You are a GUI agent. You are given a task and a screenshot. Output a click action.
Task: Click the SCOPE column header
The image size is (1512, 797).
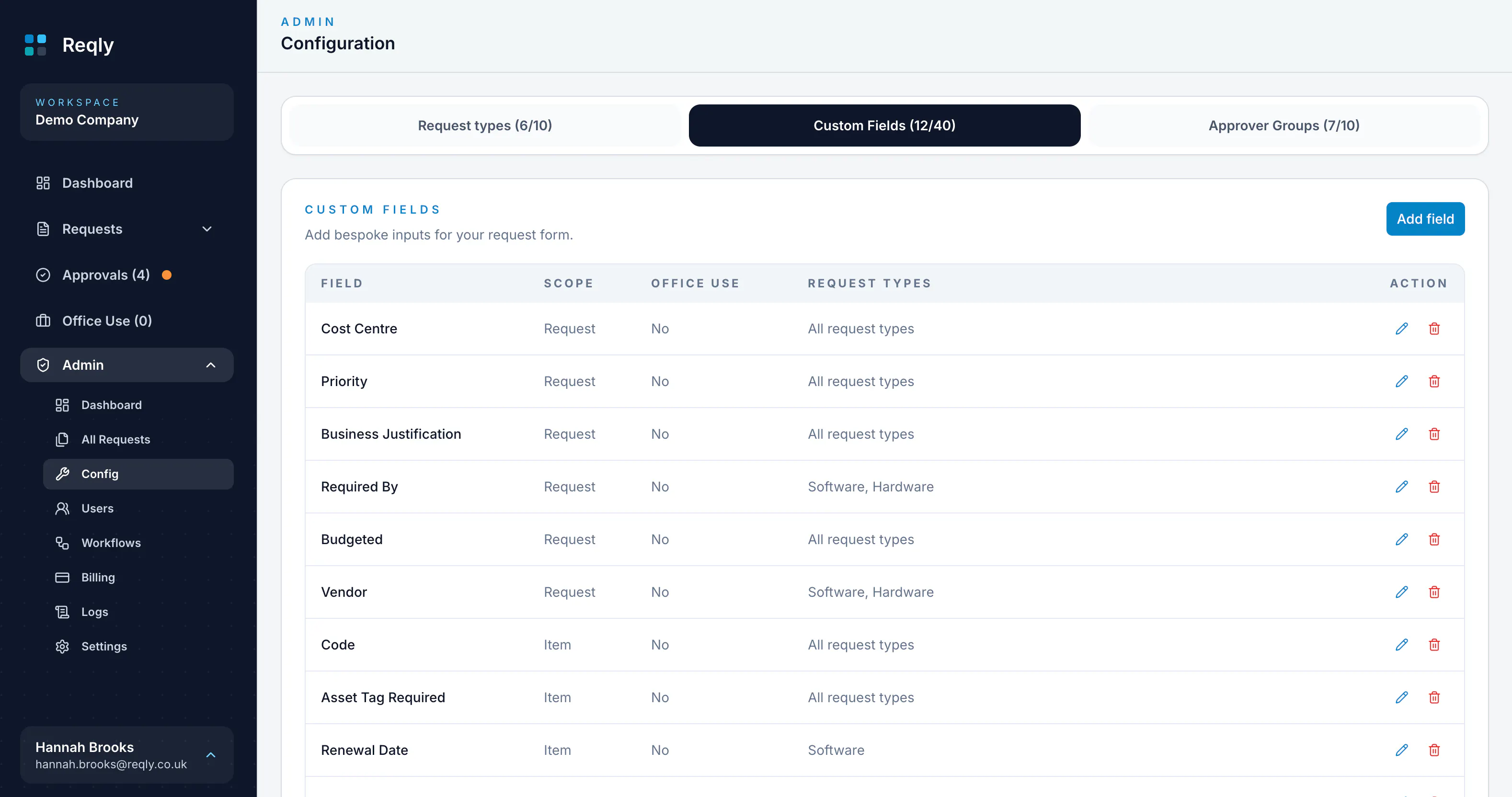pyautogui.click(x=569, y=284)
